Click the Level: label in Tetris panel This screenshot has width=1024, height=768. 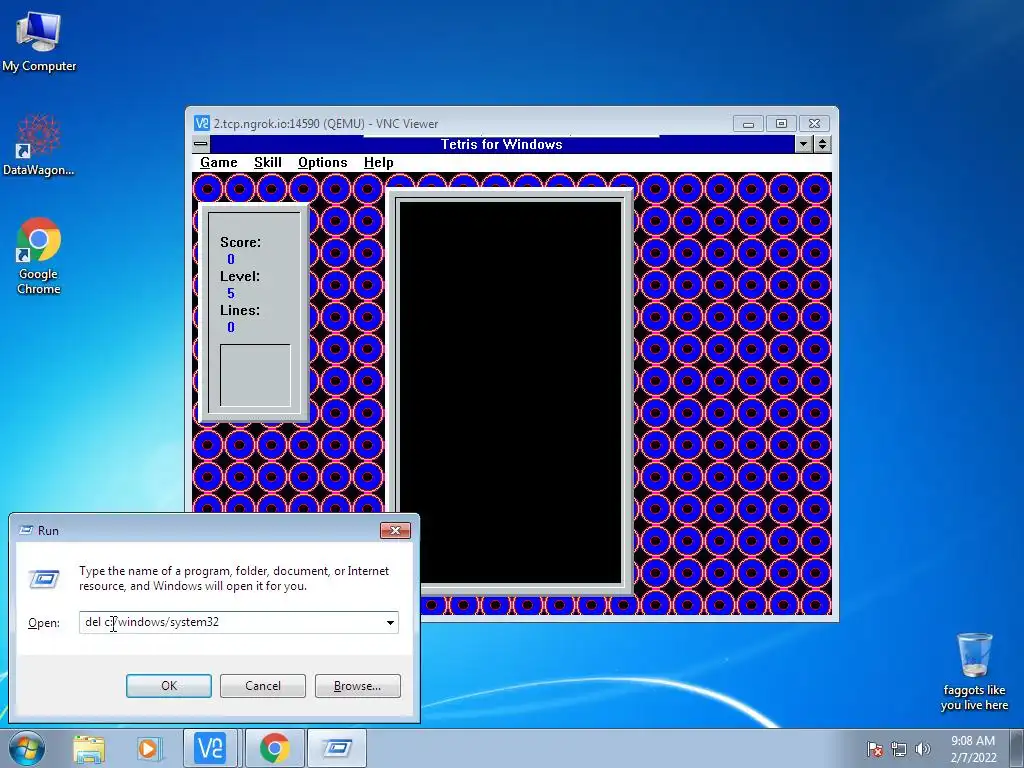[240, 276]
